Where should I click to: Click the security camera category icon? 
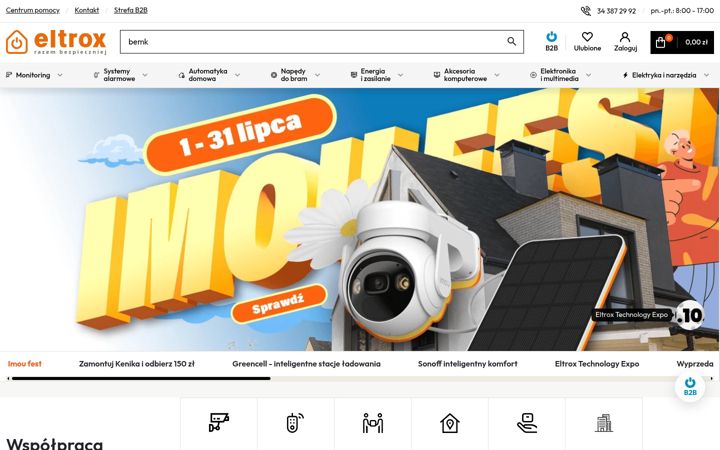[219, 422]
